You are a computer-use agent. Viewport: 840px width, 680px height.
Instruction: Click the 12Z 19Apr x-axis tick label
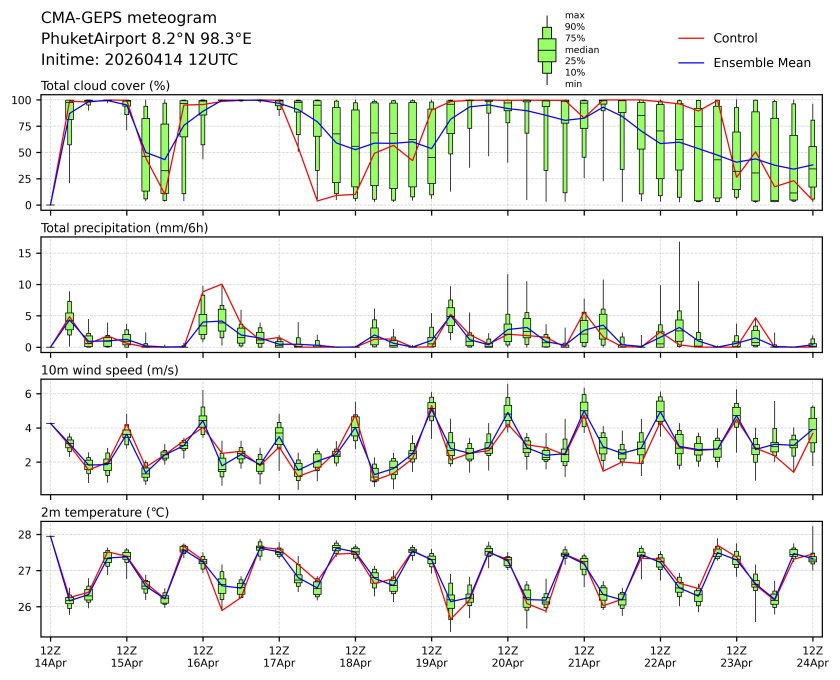(432, 655)
